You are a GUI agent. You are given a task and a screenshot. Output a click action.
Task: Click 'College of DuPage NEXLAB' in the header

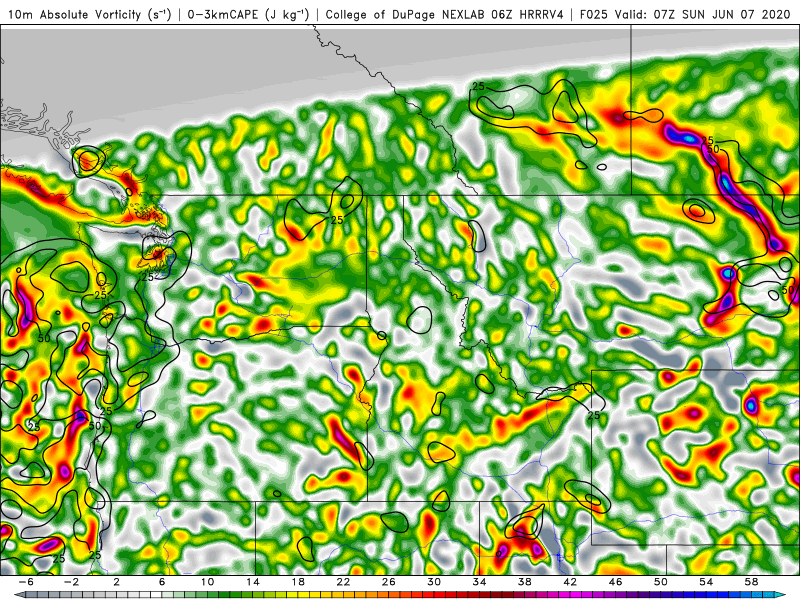click(x=406, y=14)
